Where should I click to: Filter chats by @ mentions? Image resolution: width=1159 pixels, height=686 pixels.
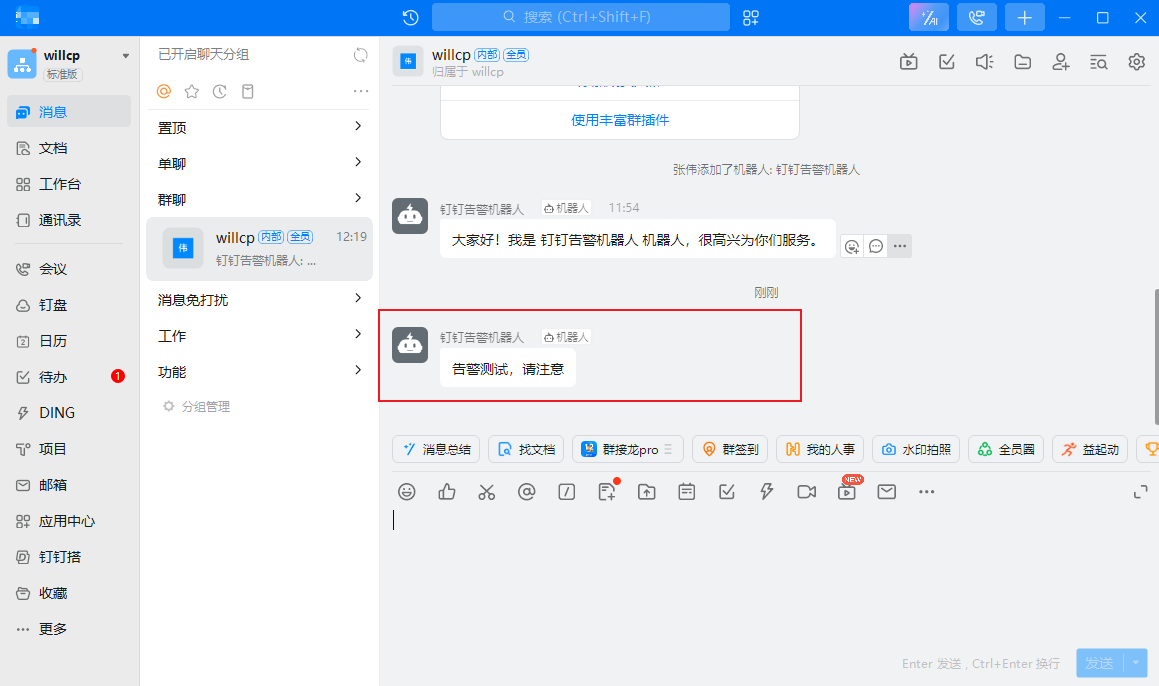[164, 91]
